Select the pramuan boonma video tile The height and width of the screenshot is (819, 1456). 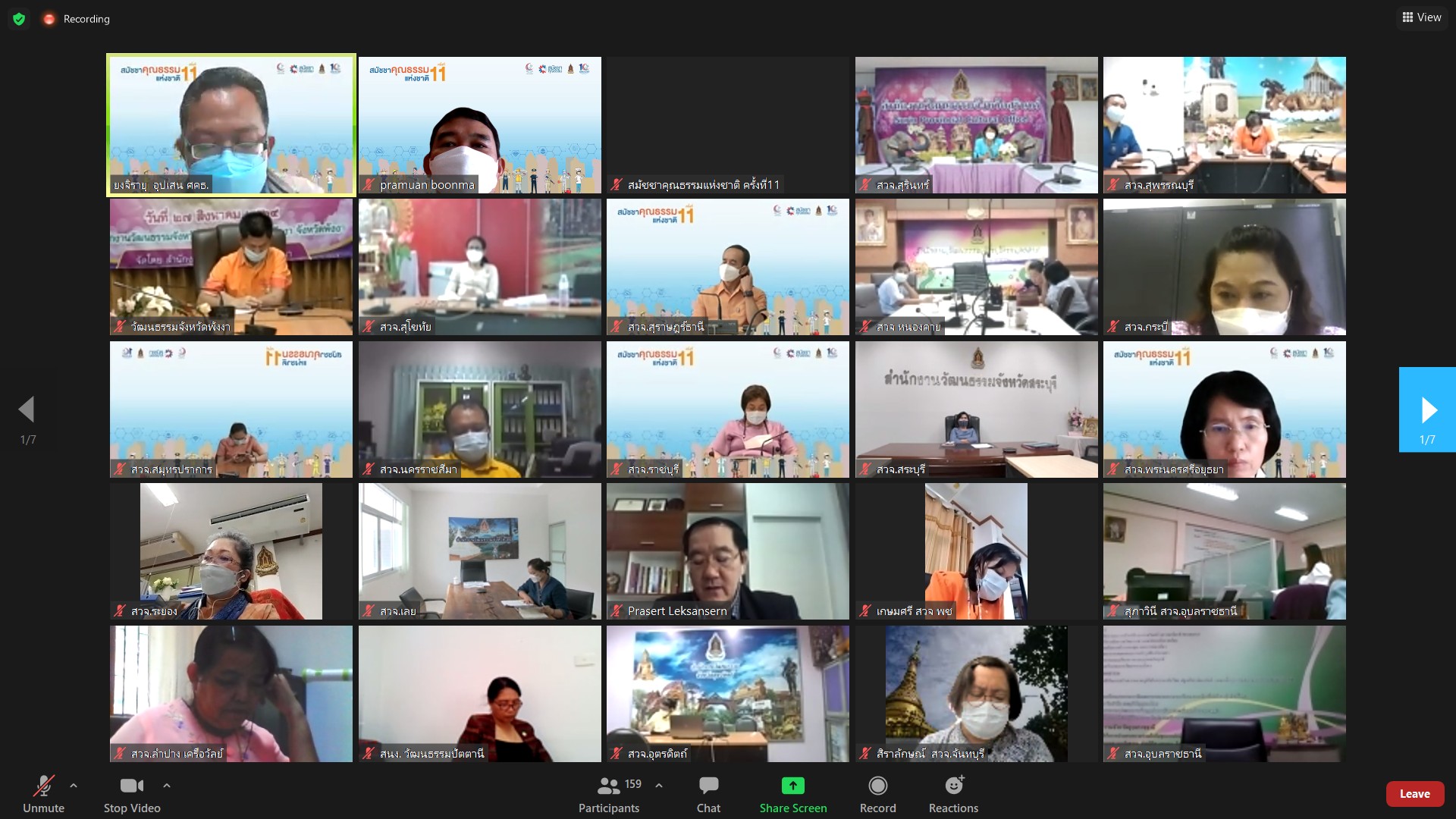pyautogui.click(x=479, y=125)
